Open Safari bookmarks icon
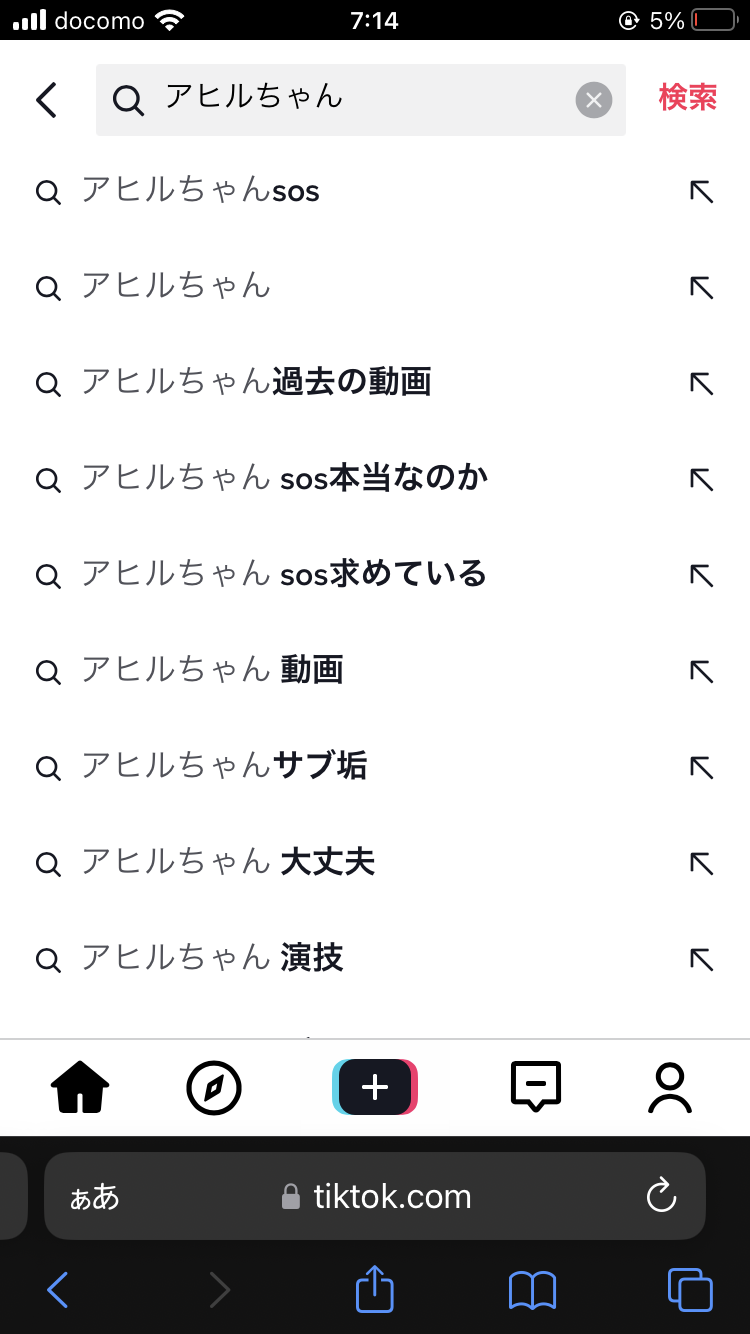 (532, 1289)
